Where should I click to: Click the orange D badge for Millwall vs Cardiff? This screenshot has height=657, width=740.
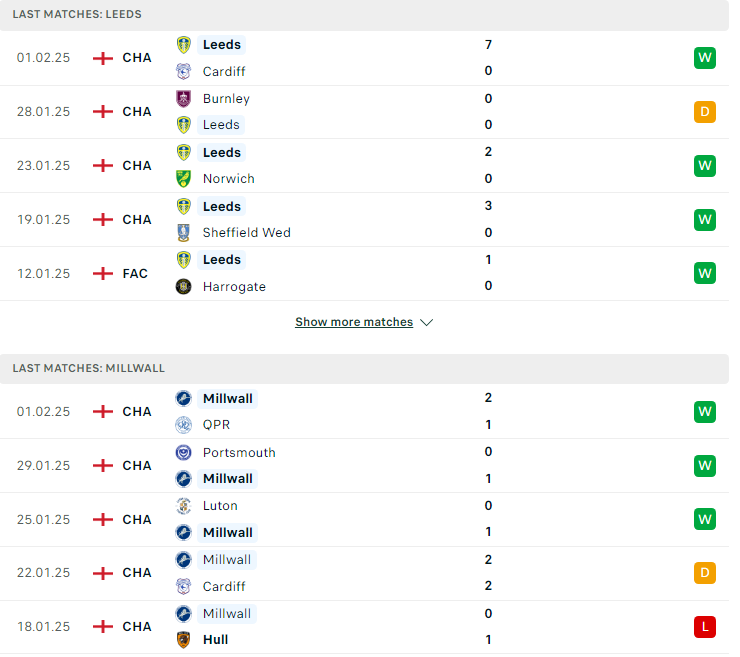pyautogui.click(x=705, y=573)
